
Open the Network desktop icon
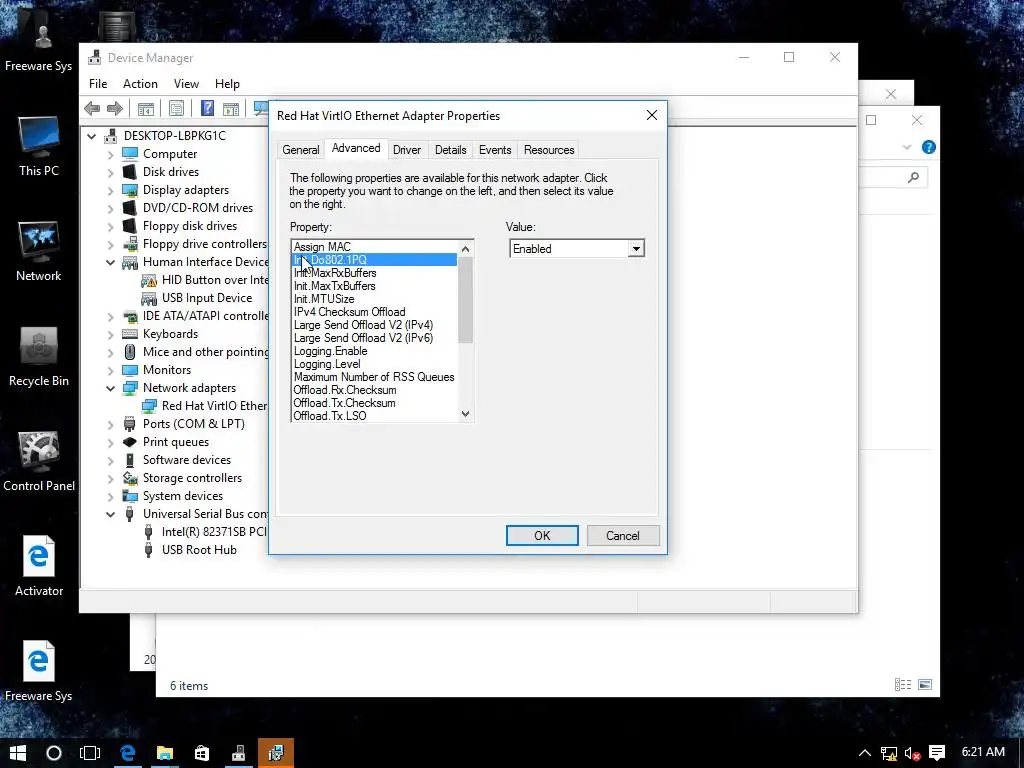[39, 251]
